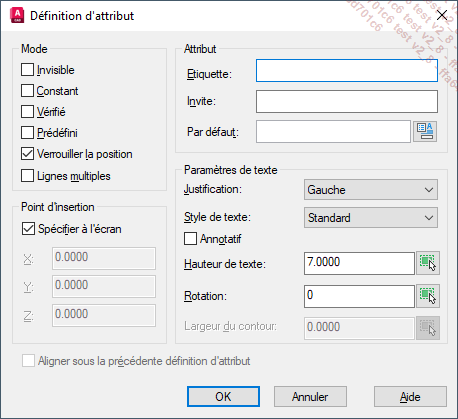Click the Annuler button
The image size is (458, 419).
310,397
